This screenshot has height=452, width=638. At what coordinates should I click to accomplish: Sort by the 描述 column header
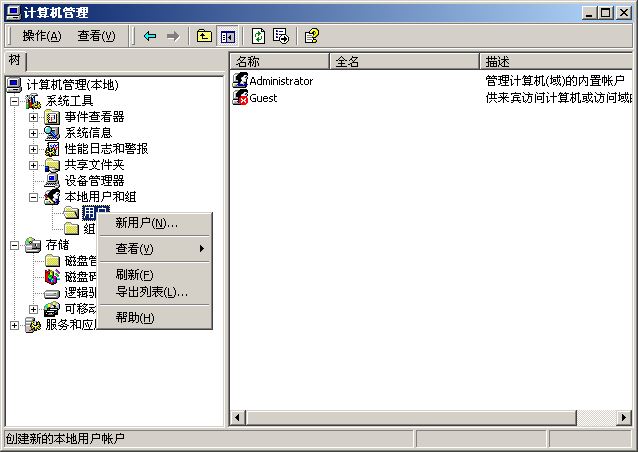[556, 61]
